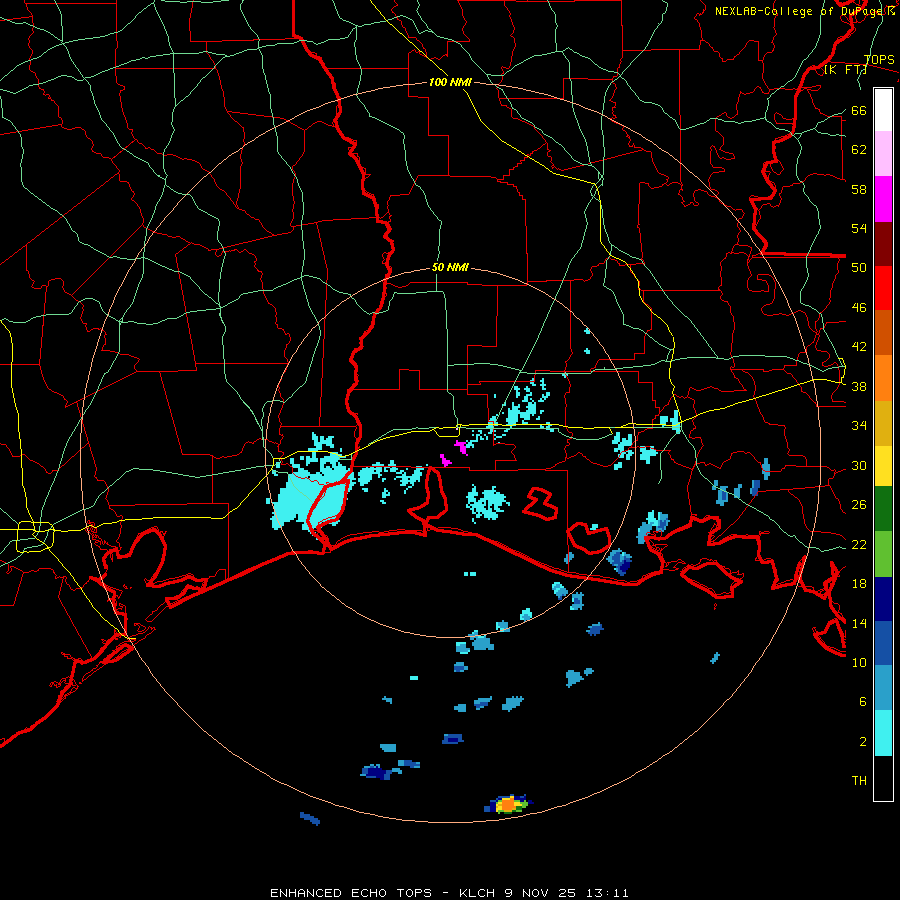Pick the navy blue legend swatch
The width and height of the screenshot is (900, 900).
click(883, 599)
